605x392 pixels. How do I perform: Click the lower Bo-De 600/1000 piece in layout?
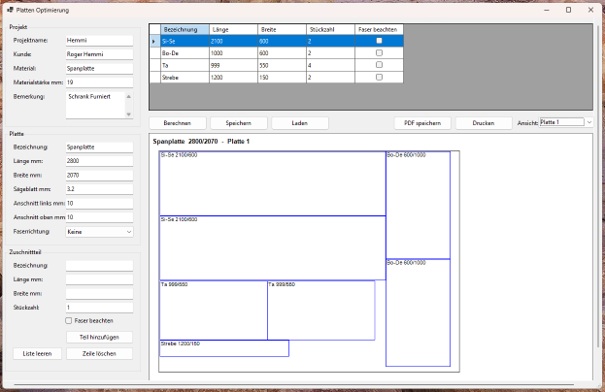coord(418,313)
